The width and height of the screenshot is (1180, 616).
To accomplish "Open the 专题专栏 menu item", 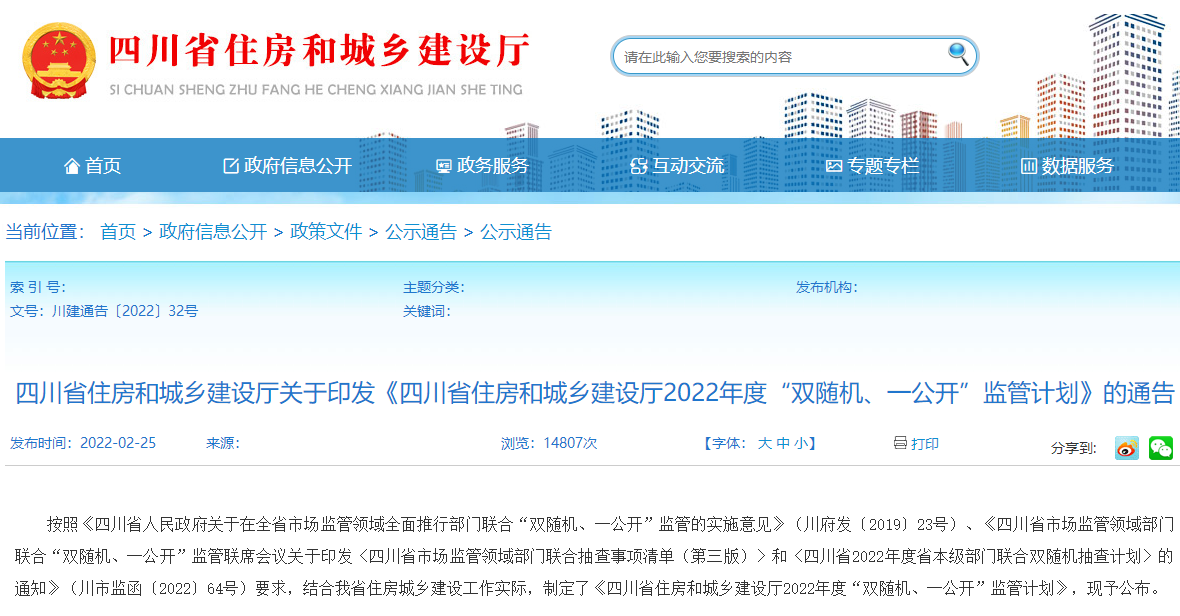I will point(875,165).
